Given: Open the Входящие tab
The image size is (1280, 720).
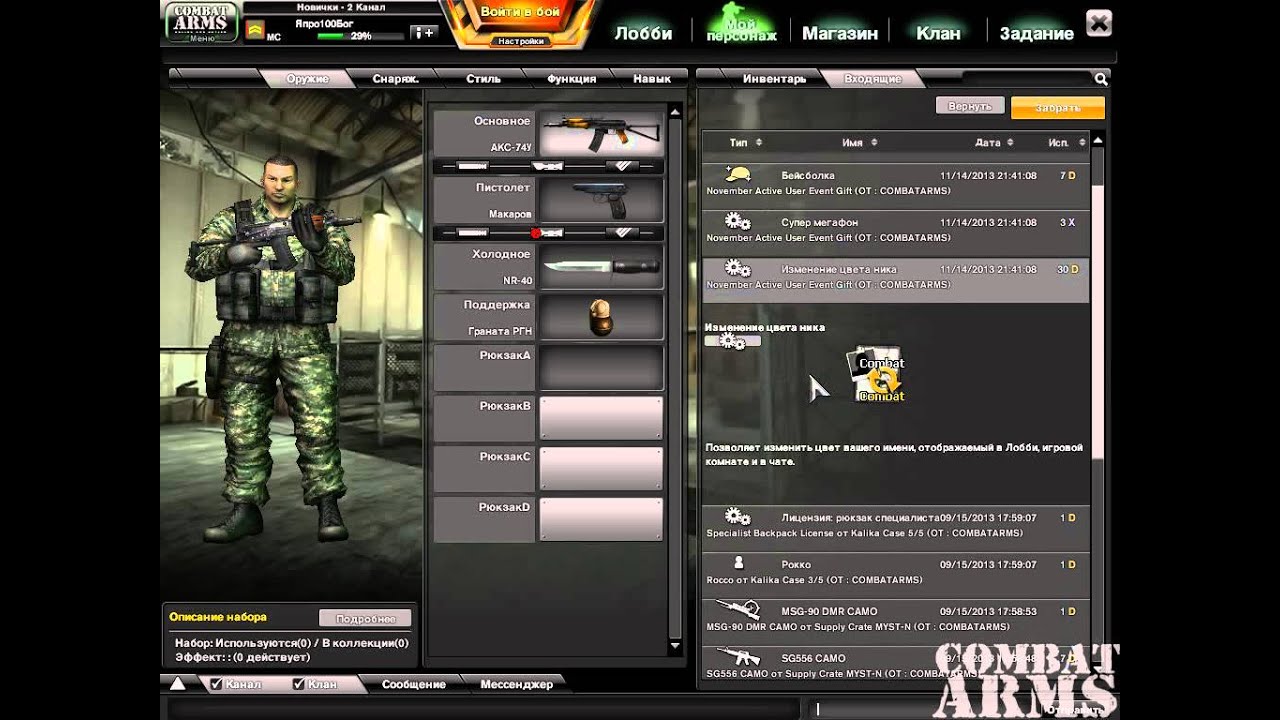Looking at the screenshot, I should point(872,78).
